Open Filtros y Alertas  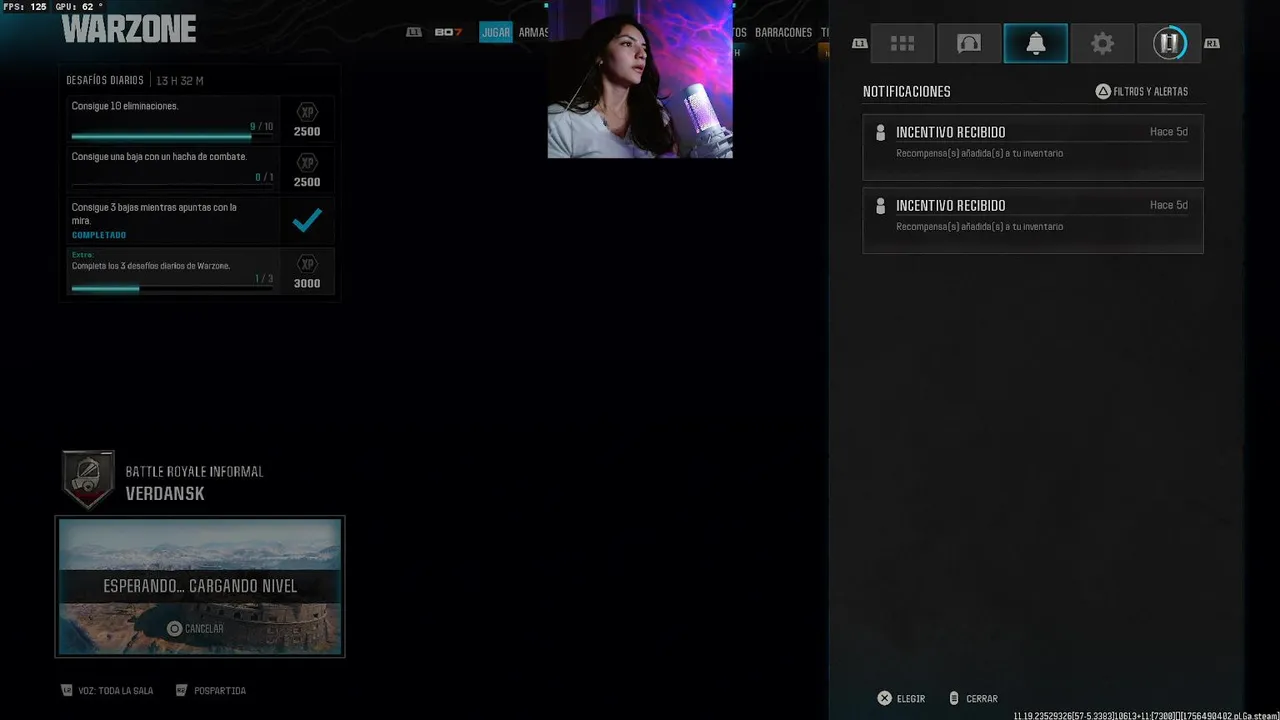click(x=1141, y=91)
